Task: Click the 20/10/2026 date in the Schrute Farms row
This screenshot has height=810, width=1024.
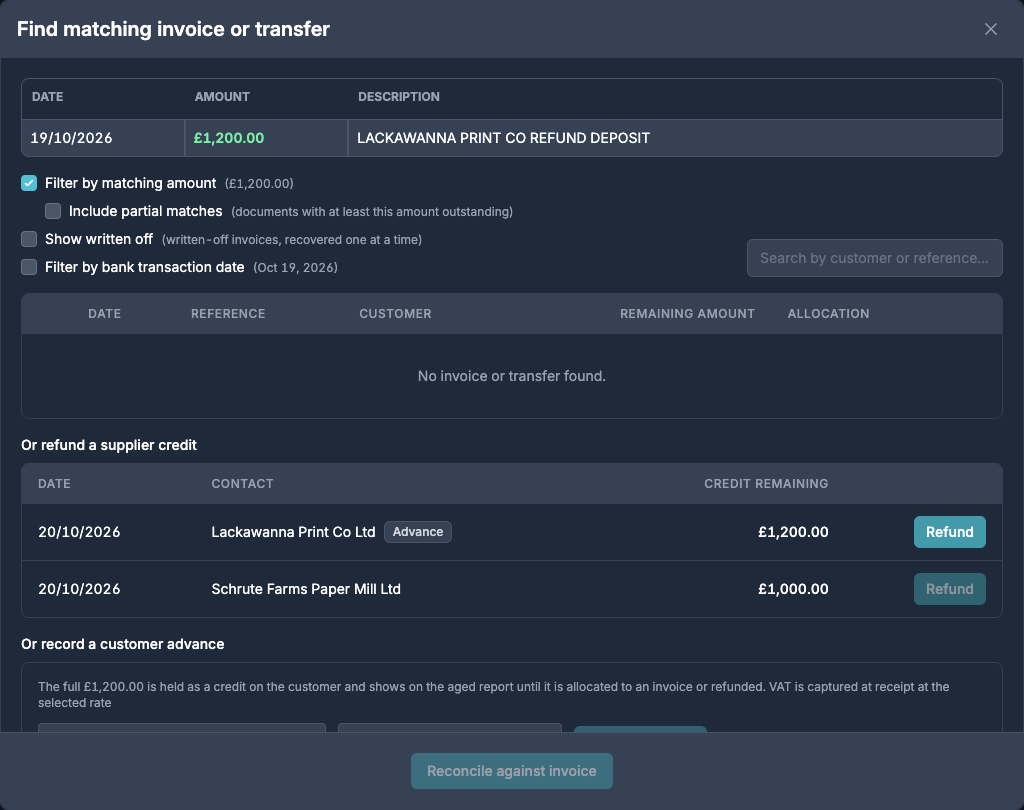Action: (x=79, y=589)
